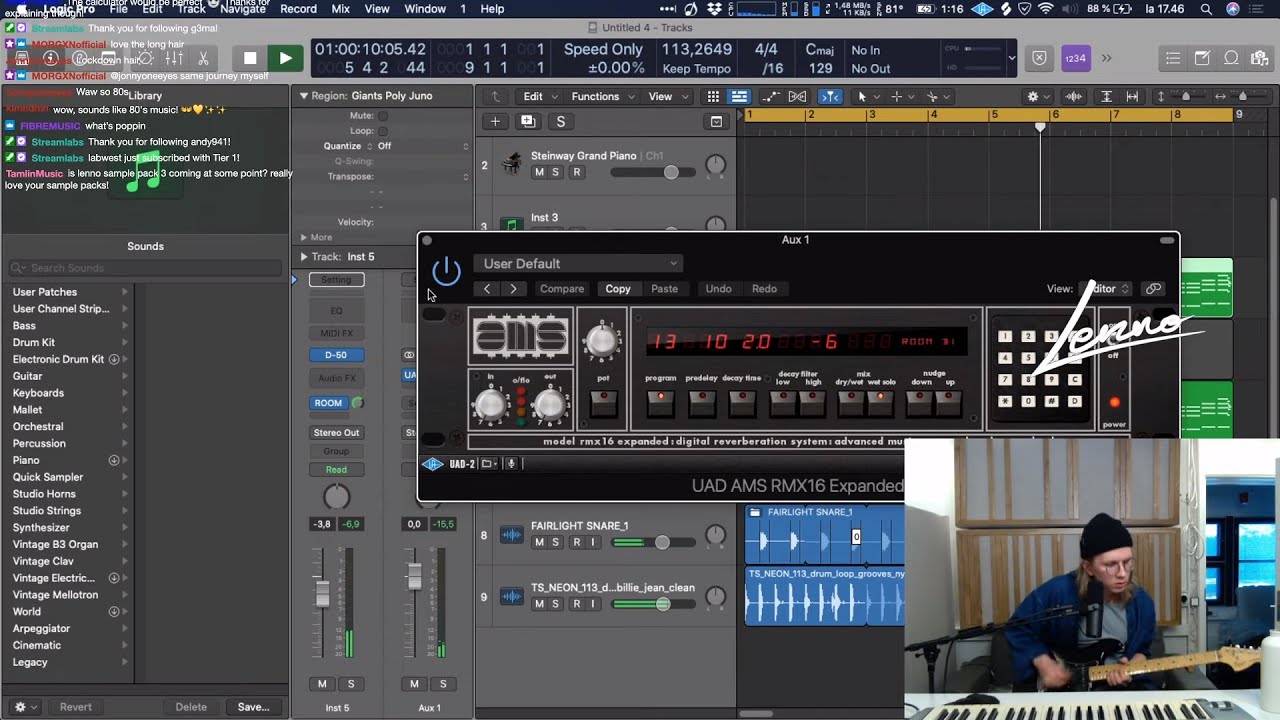
Task: Click keypad digit 1 on RMX16
Action: pyautogui.click(x=1005, y=337)
